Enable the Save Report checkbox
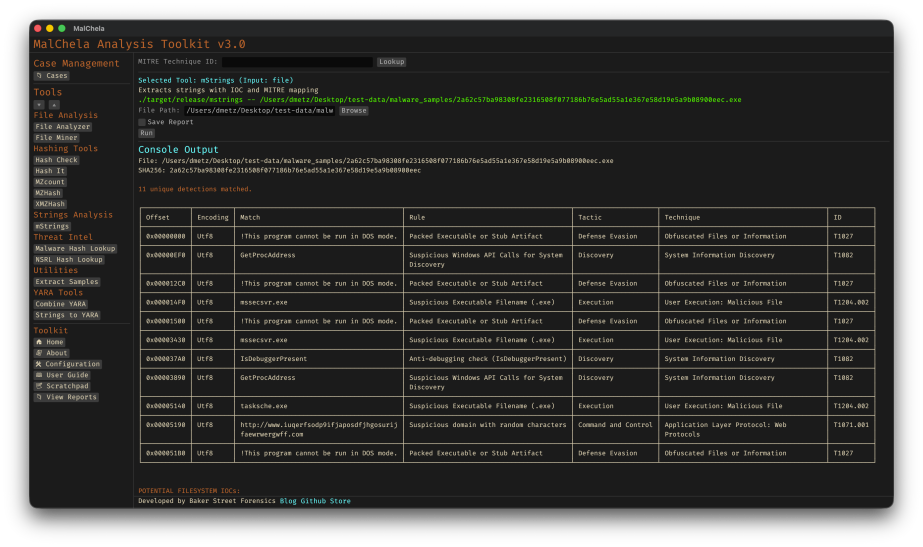This screenshot has height=547, width=923. pyautogui.click(x=142, y=122)
